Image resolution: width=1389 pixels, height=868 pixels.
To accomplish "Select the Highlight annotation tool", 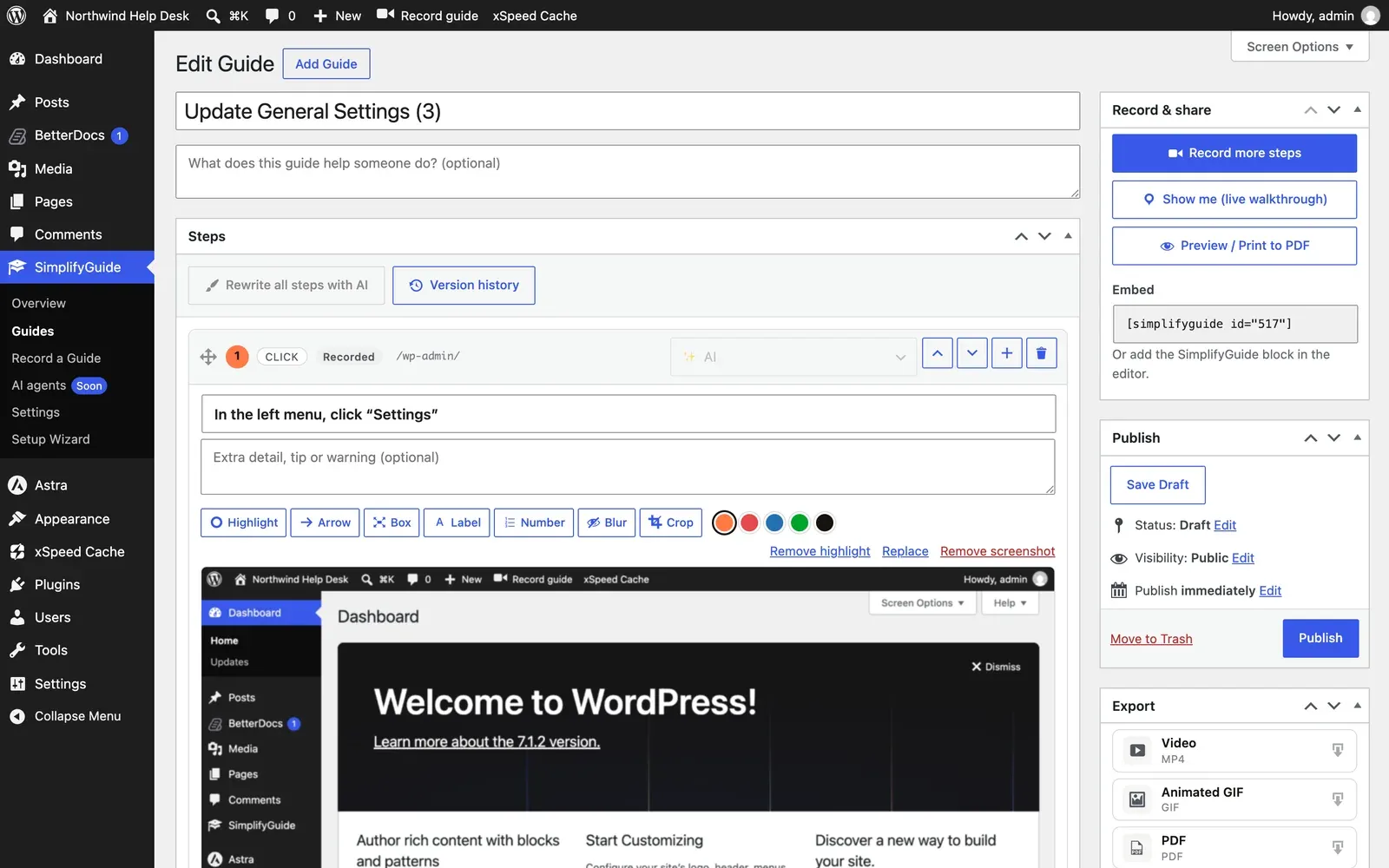I will (244, 523).
